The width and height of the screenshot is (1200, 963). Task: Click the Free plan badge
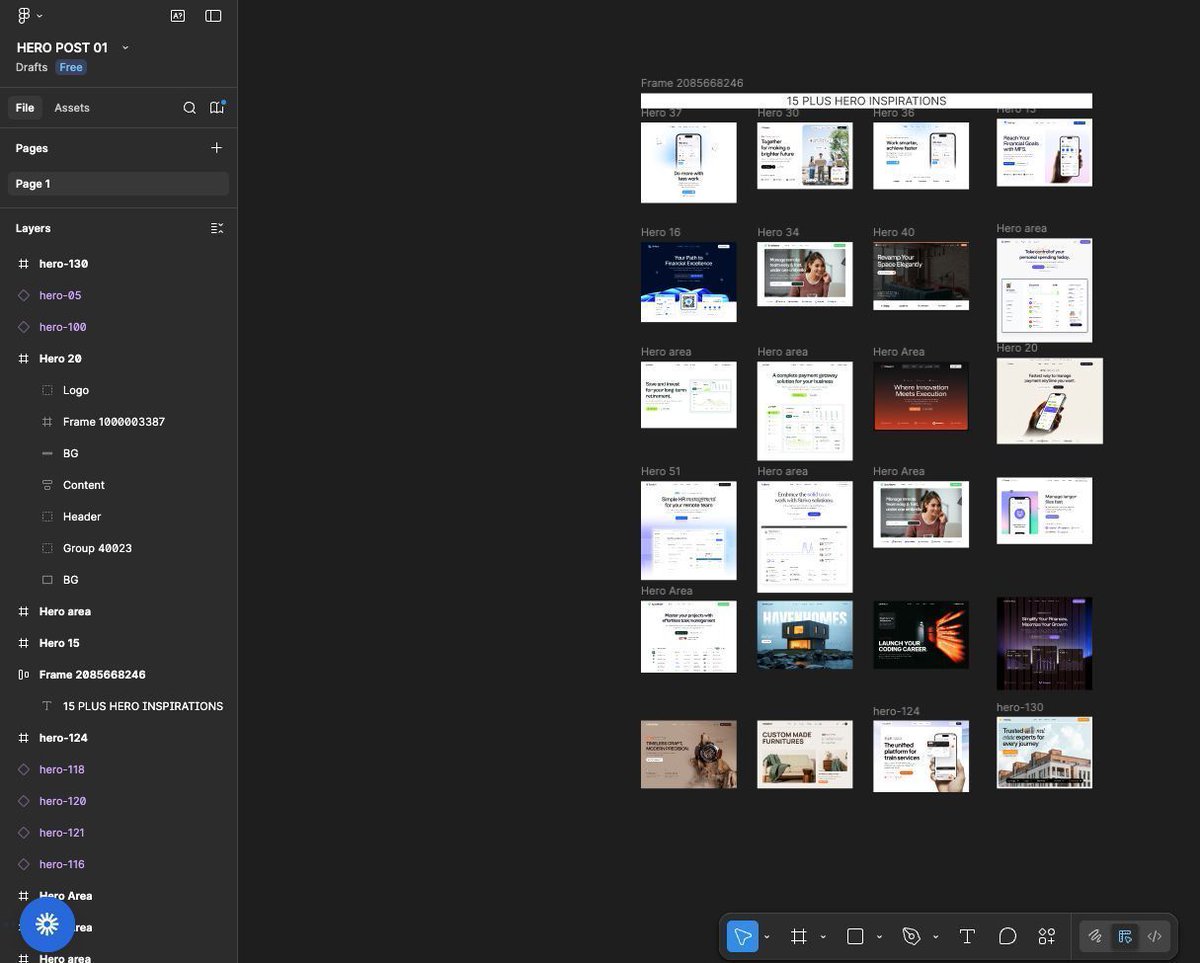[71, 67]
